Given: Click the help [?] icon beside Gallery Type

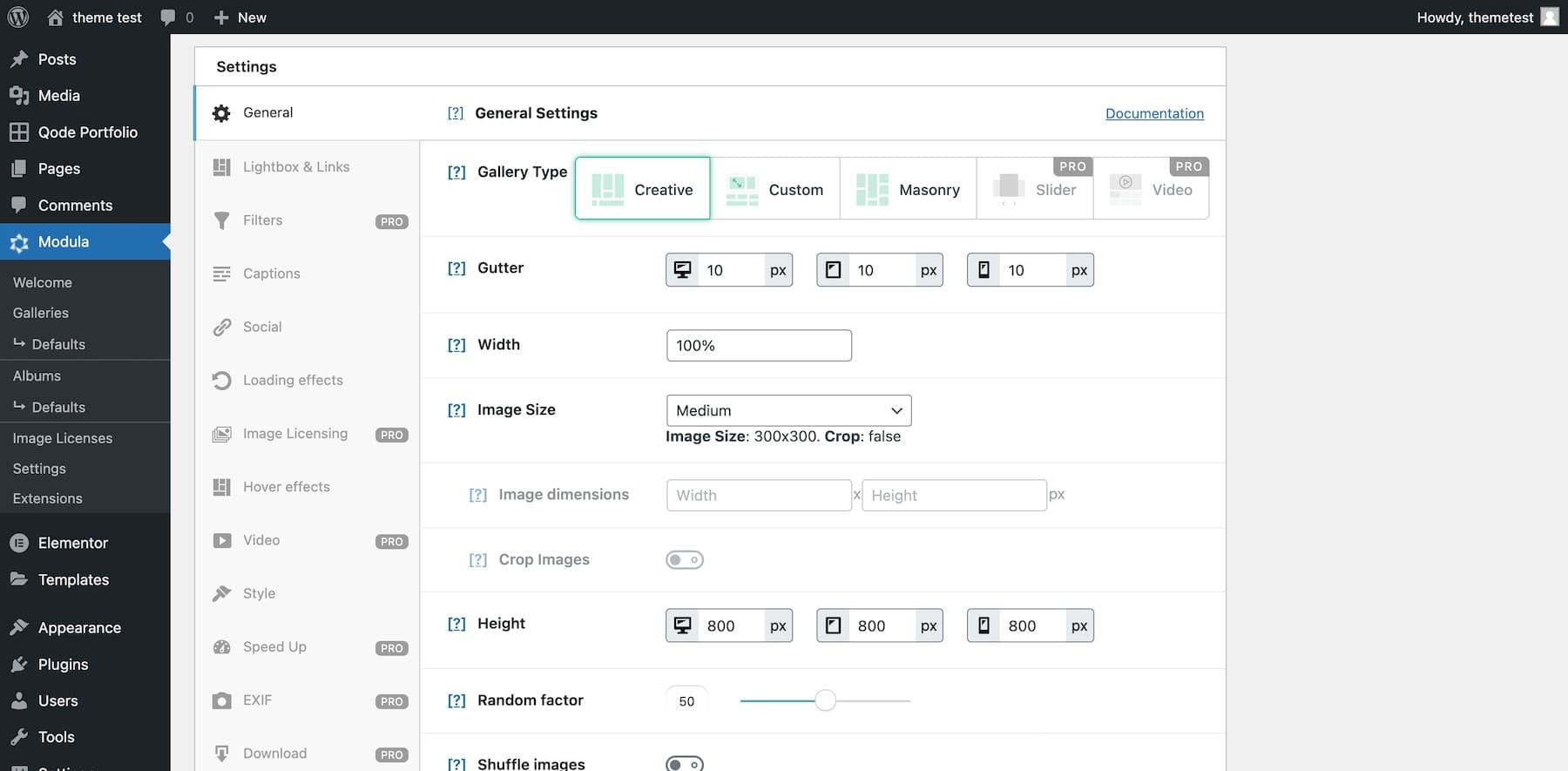Looking at the screenshot, I should coord(456,172).
